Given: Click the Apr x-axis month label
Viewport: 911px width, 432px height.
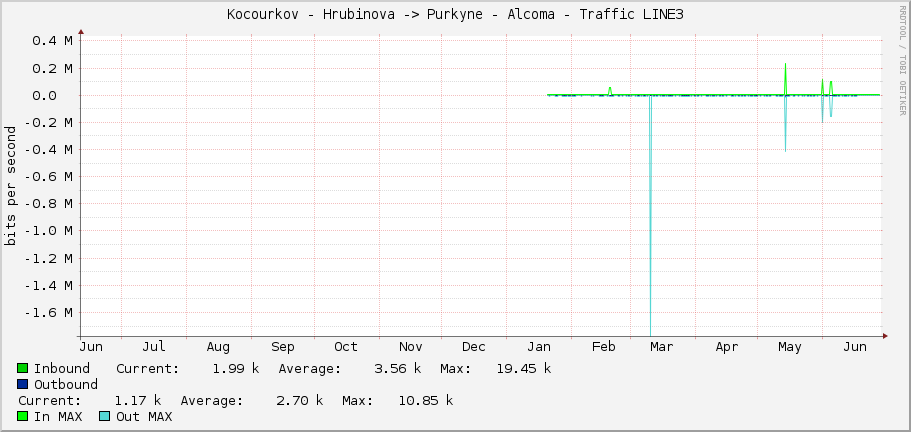Looking at the screenshot, I should 727,347.
